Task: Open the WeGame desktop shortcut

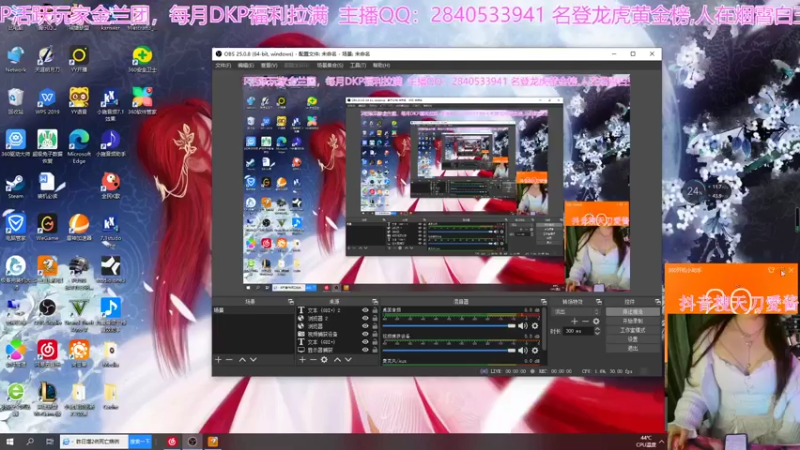Action: click(x=47, y=227)
